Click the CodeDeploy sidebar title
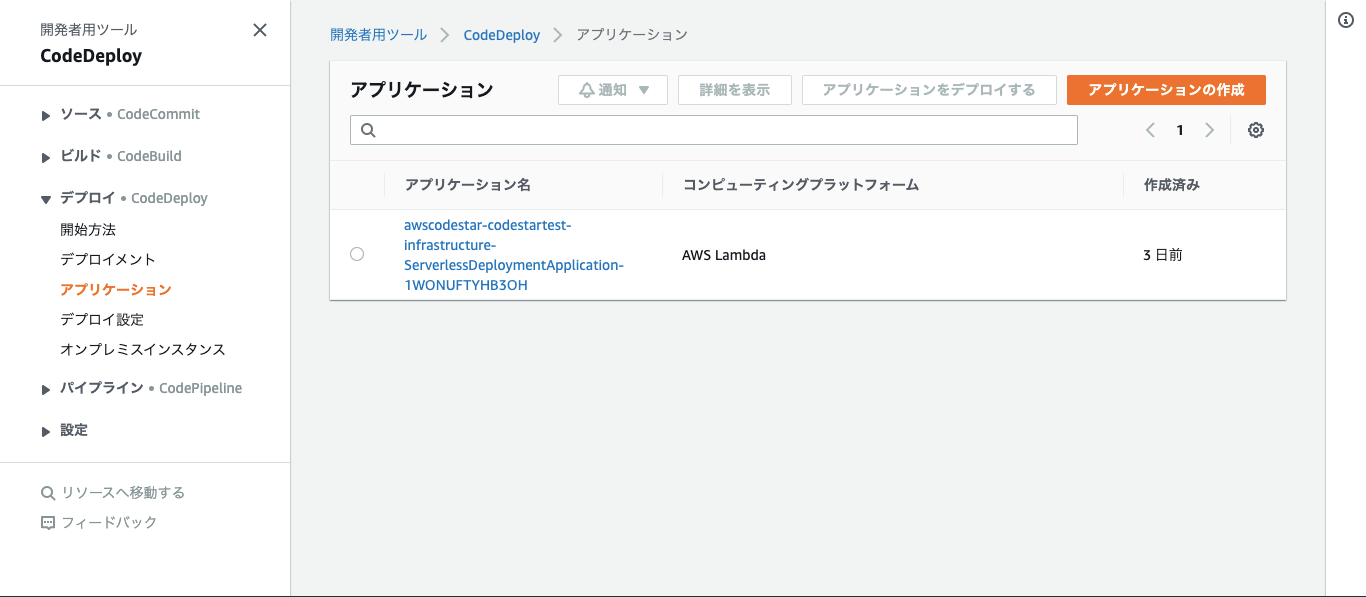Image resolution: width=1366 pixels, height=597 pixels. click(x=91, y=56)
